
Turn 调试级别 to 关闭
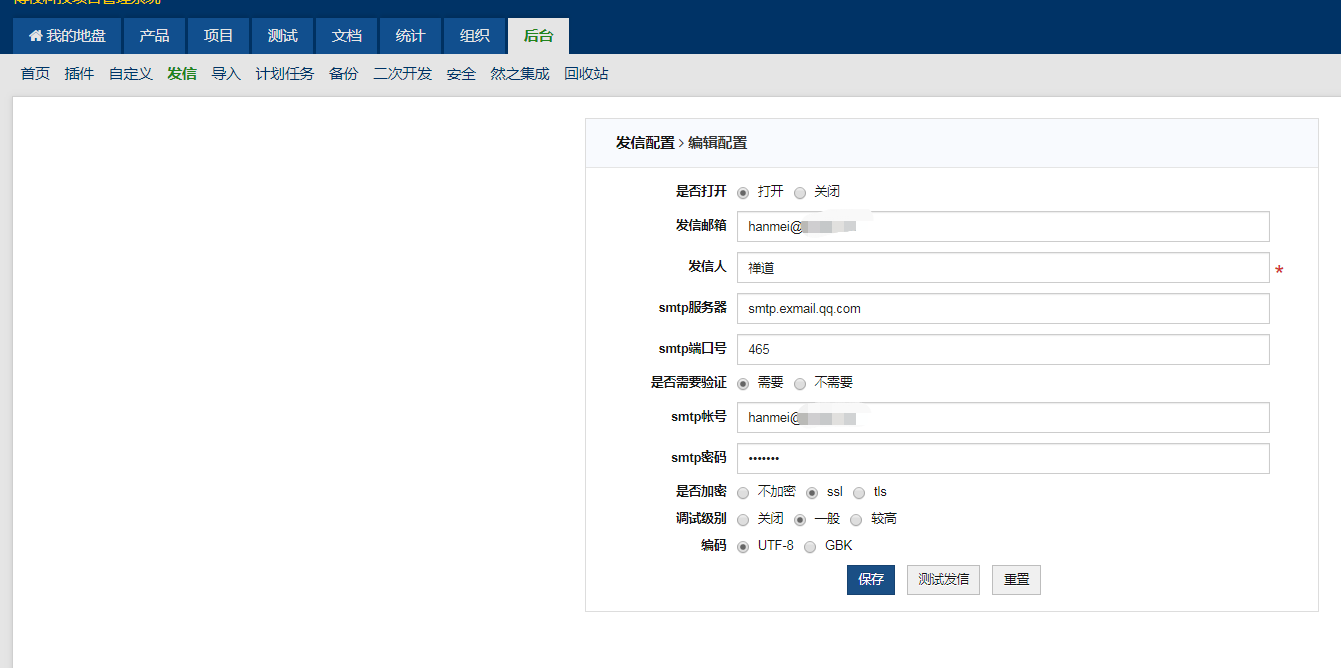(743, 520)
